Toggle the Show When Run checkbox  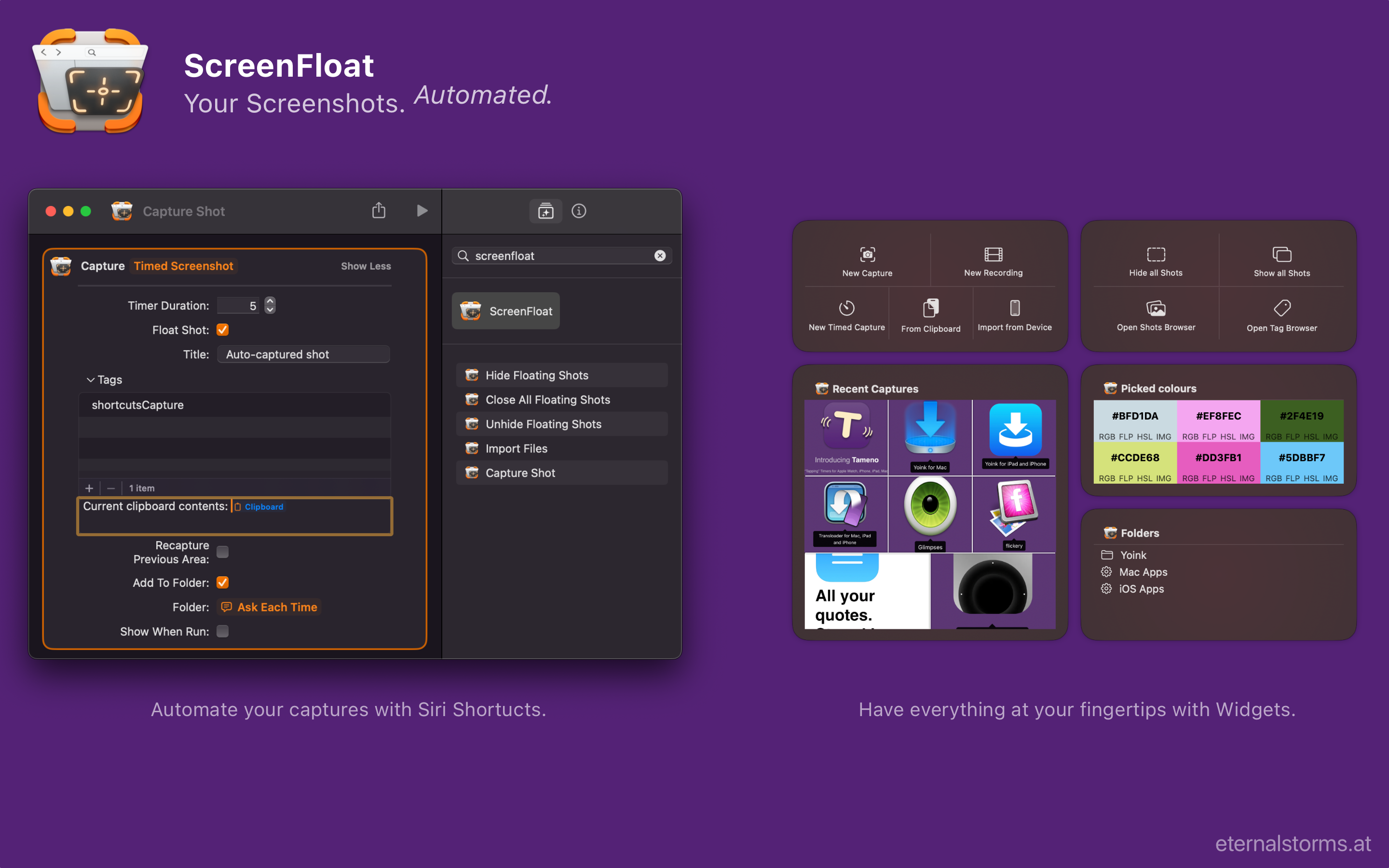point(223,631)
